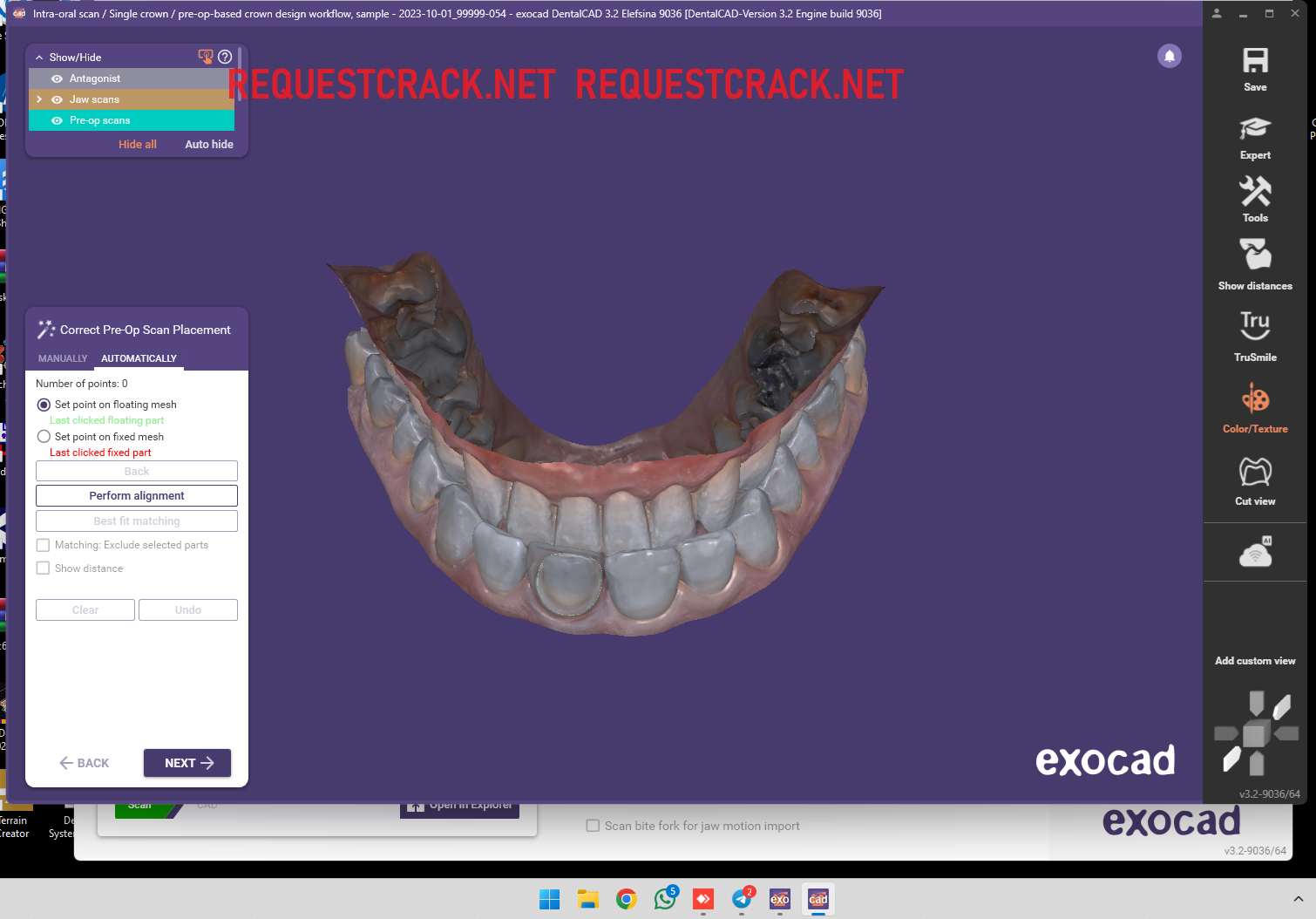
Task: Select 'Set point on fixed mesh'
Action: click(x=44, y=436)
